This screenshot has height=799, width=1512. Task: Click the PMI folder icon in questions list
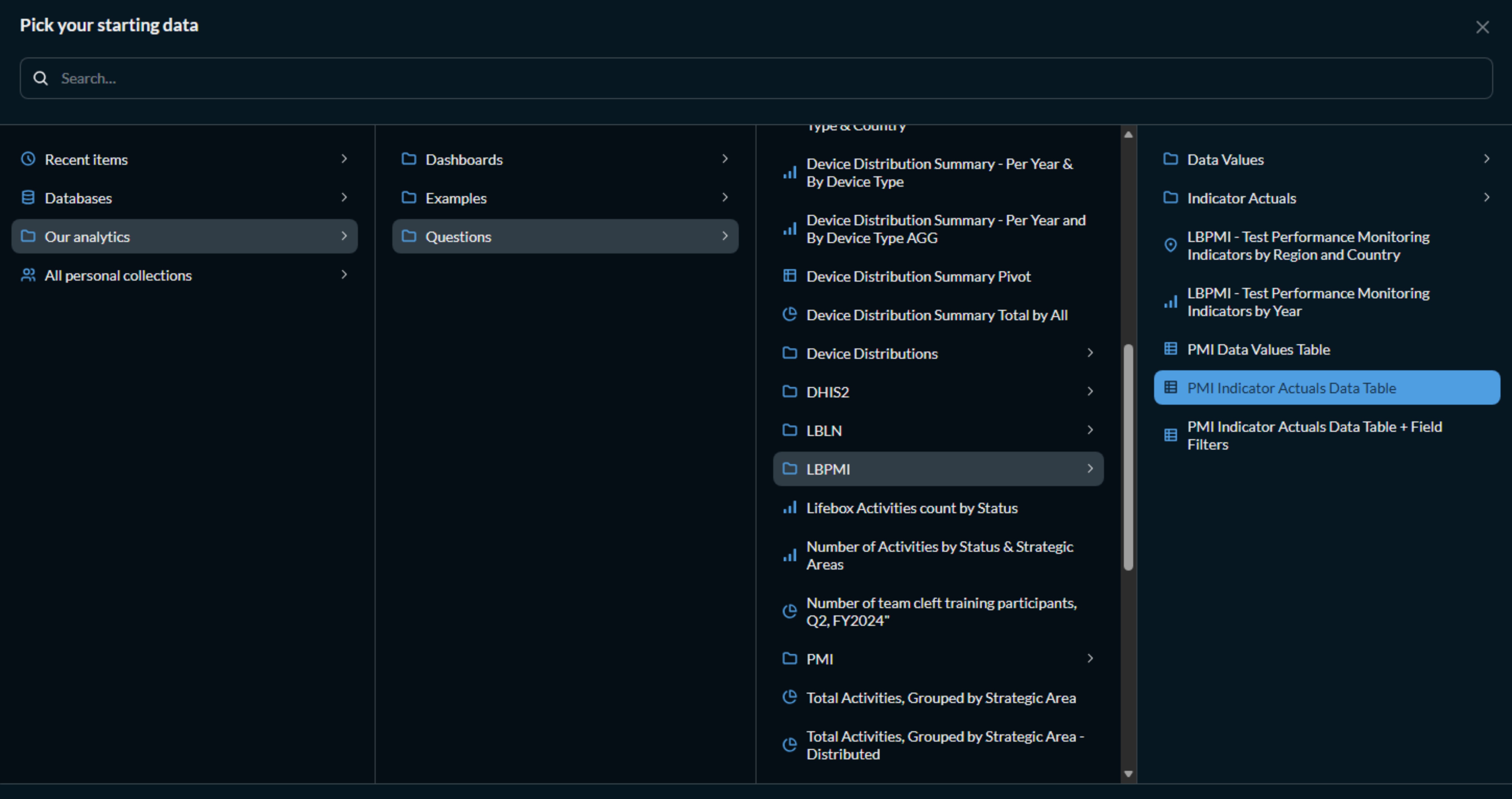790,659
